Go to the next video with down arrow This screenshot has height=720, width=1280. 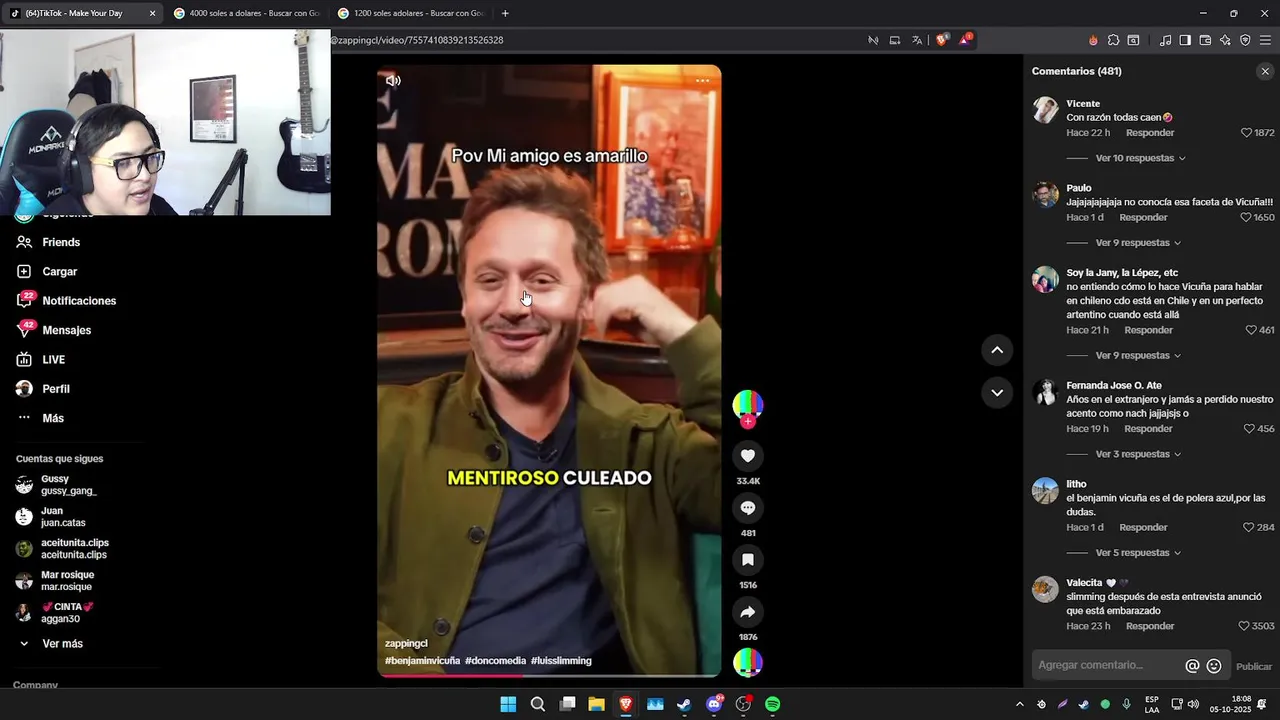click(997, 393)
